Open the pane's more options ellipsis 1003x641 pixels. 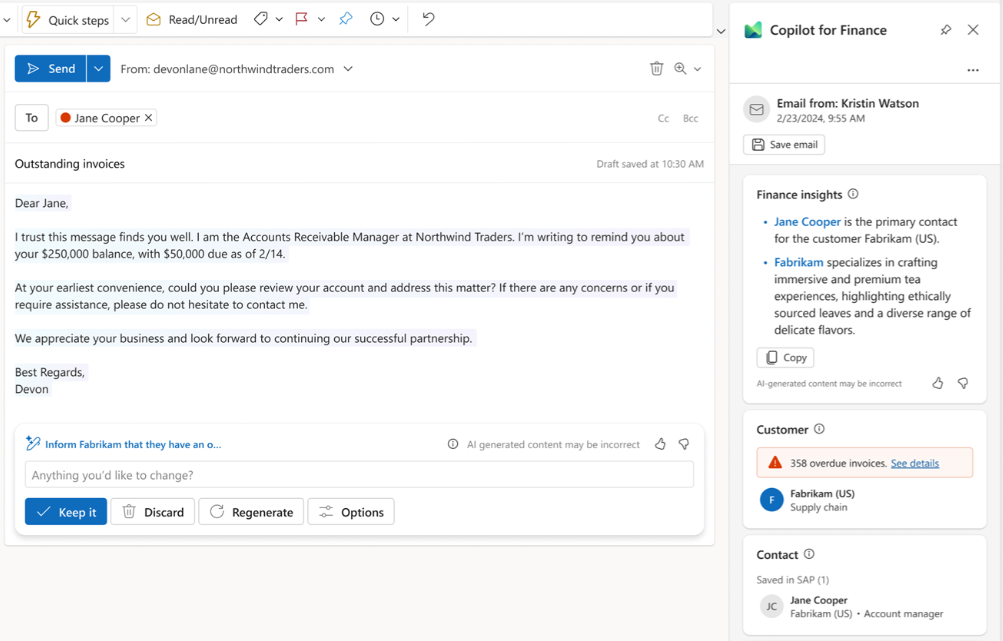coord(973,70)
